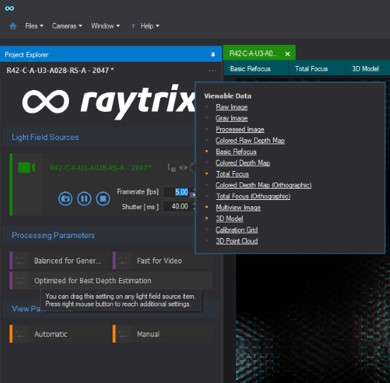Screen dimensions: 390x383
Task: Click the settings icon on Automatic preset
Action: click(x=20, y=334)
